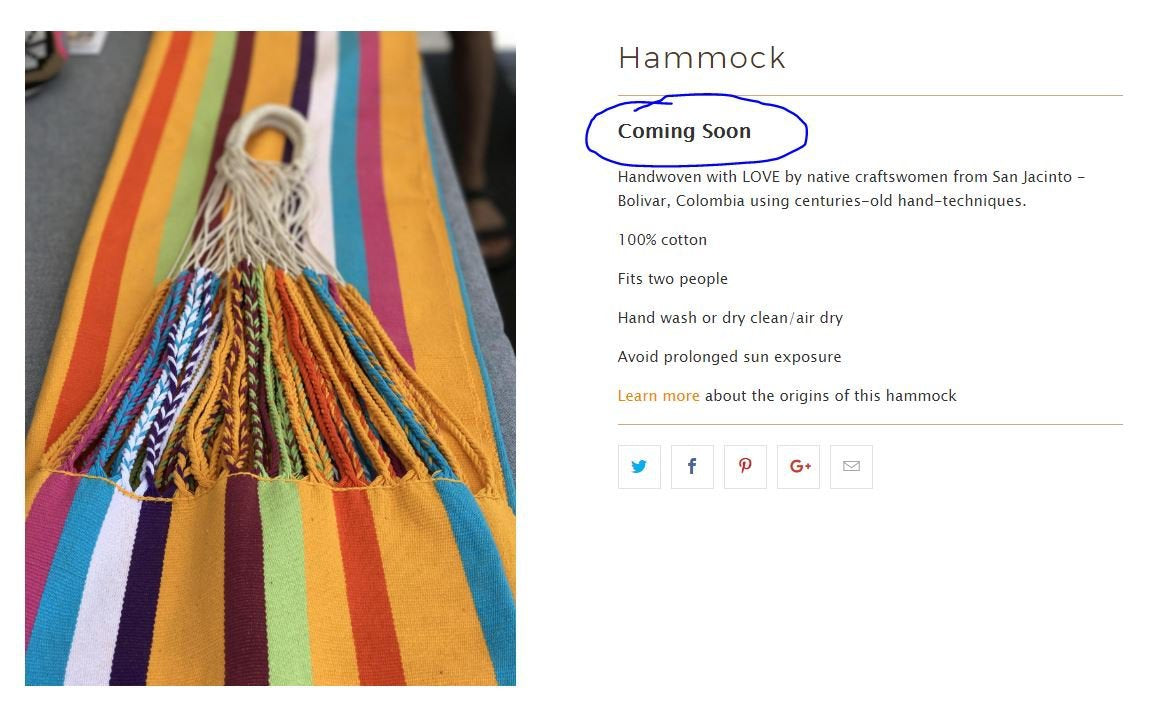The image size is (1155, 721).
Task: Select the '100% cotton' specification text
Action: [x=662, y=239]
